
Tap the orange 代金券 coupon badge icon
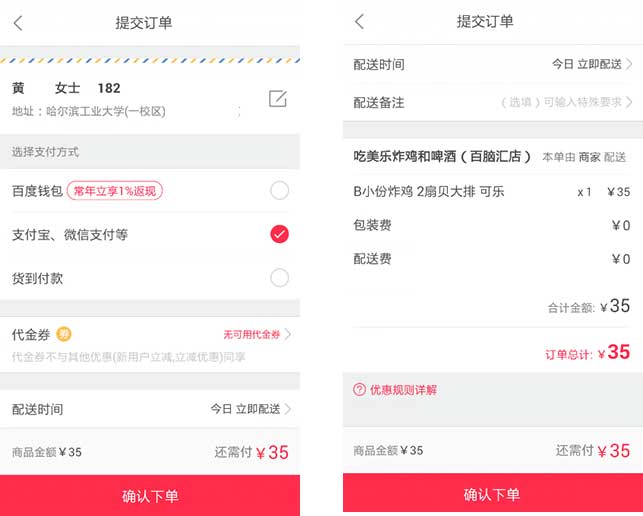tap(64, 334)
